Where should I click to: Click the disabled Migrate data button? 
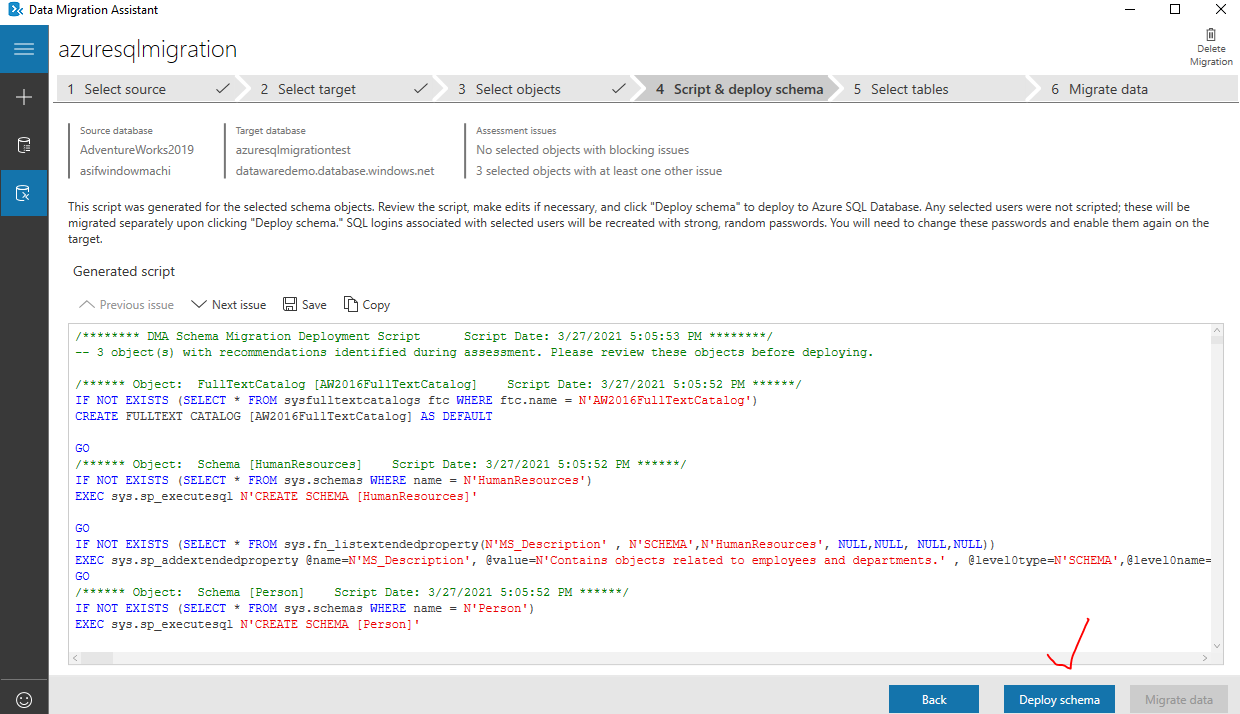coord(1179,699)
